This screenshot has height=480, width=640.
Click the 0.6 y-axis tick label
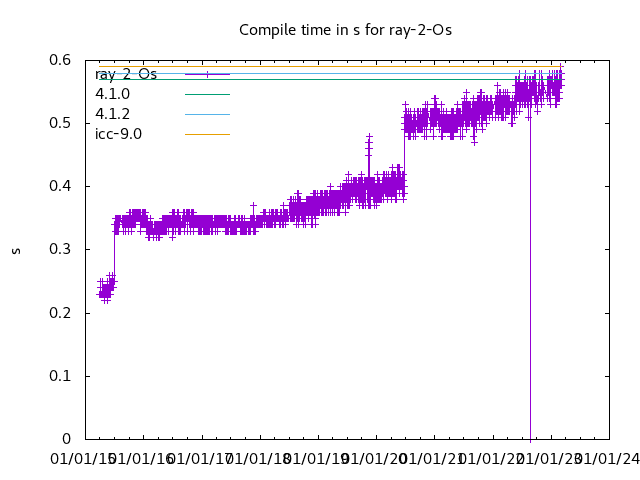click(60, 60)
